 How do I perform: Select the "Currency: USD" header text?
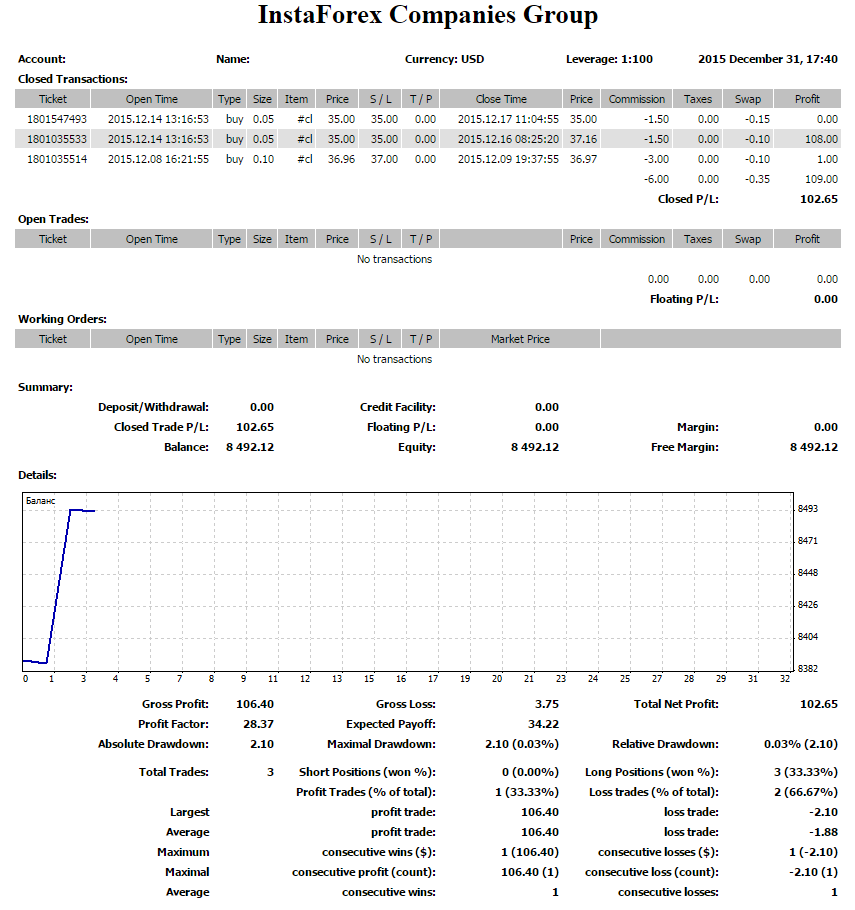click(444, 59)
